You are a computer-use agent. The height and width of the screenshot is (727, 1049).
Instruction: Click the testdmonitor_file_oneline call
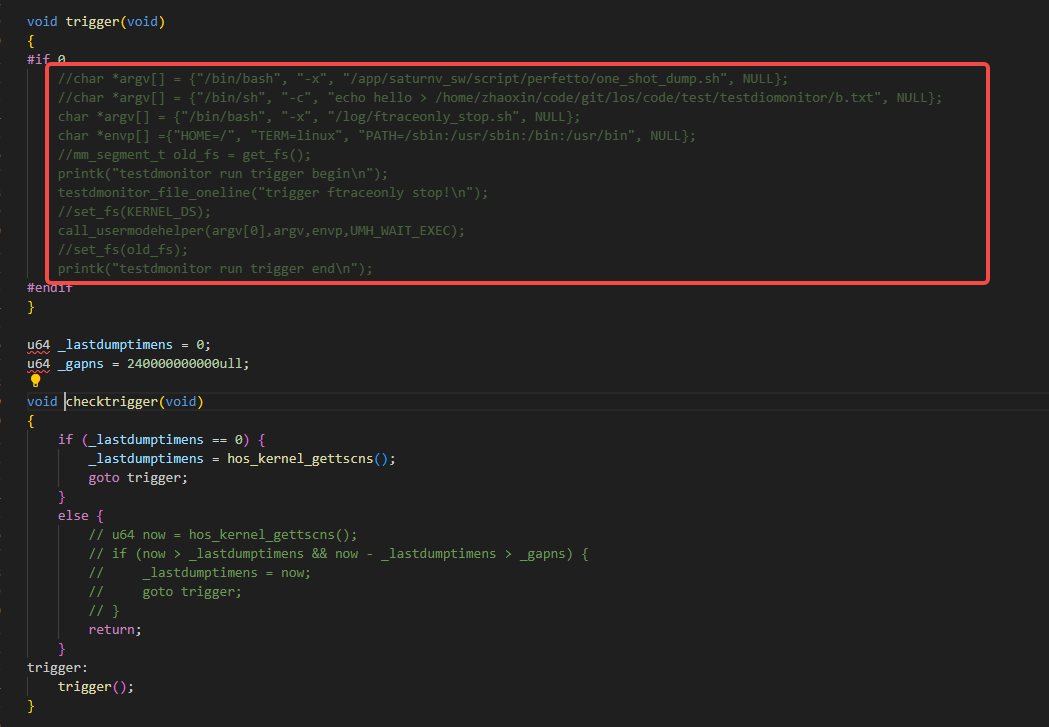pyautogui.click(x=273, y=193)
